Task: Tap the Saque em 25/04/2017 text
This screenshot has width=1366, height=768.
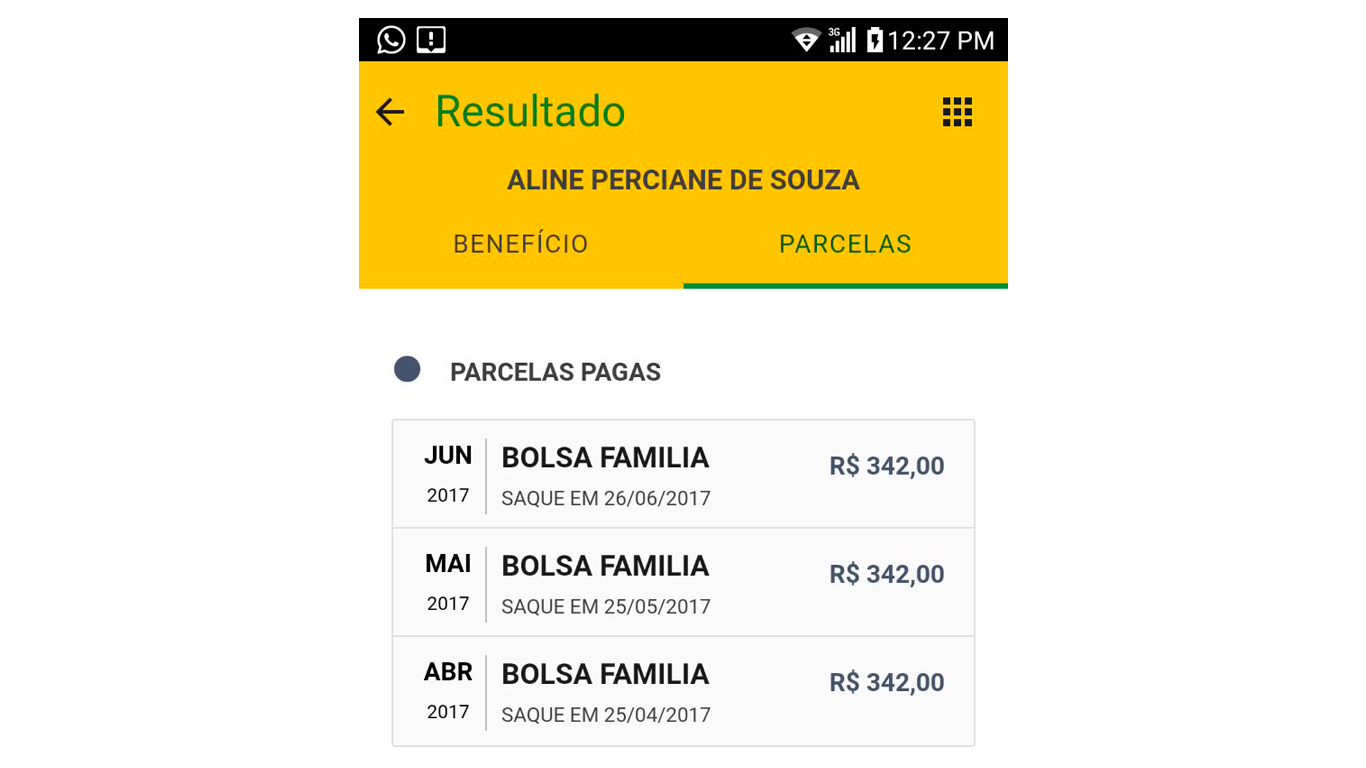Action: click(x=606, y=715)
